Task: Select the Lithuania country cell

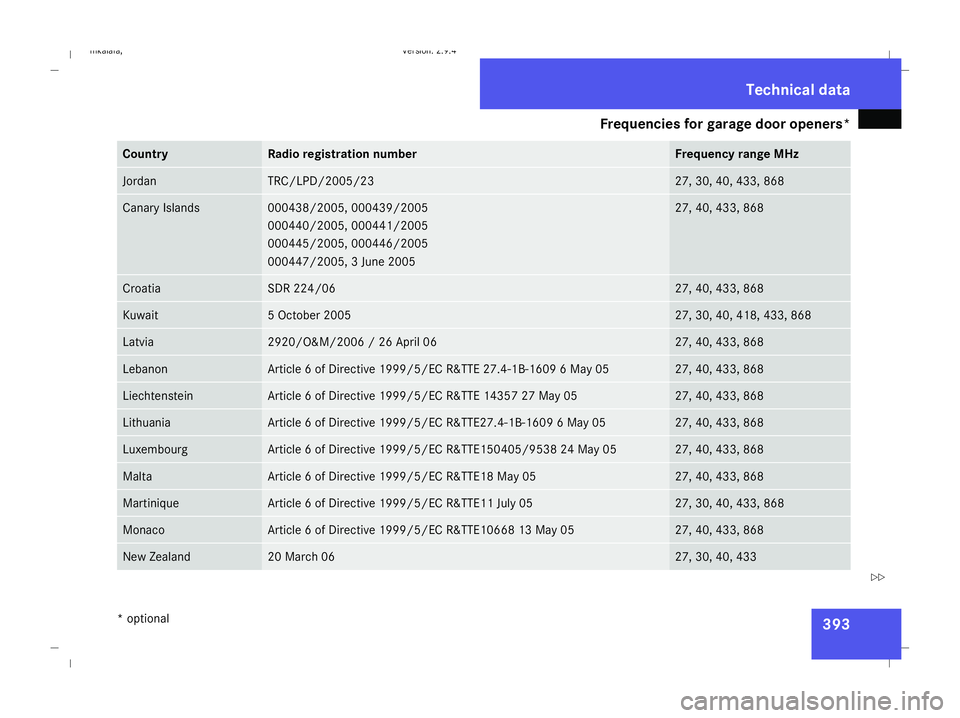Action: coord(189,423)
